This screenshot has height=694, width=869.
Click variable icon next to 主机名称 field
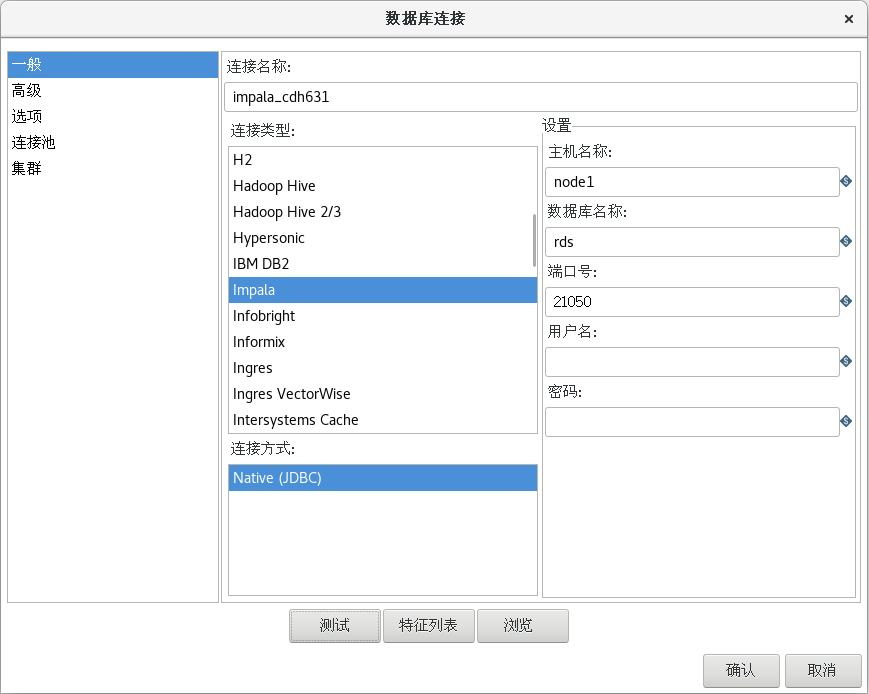pyautogui.click(x=846, y=181)
